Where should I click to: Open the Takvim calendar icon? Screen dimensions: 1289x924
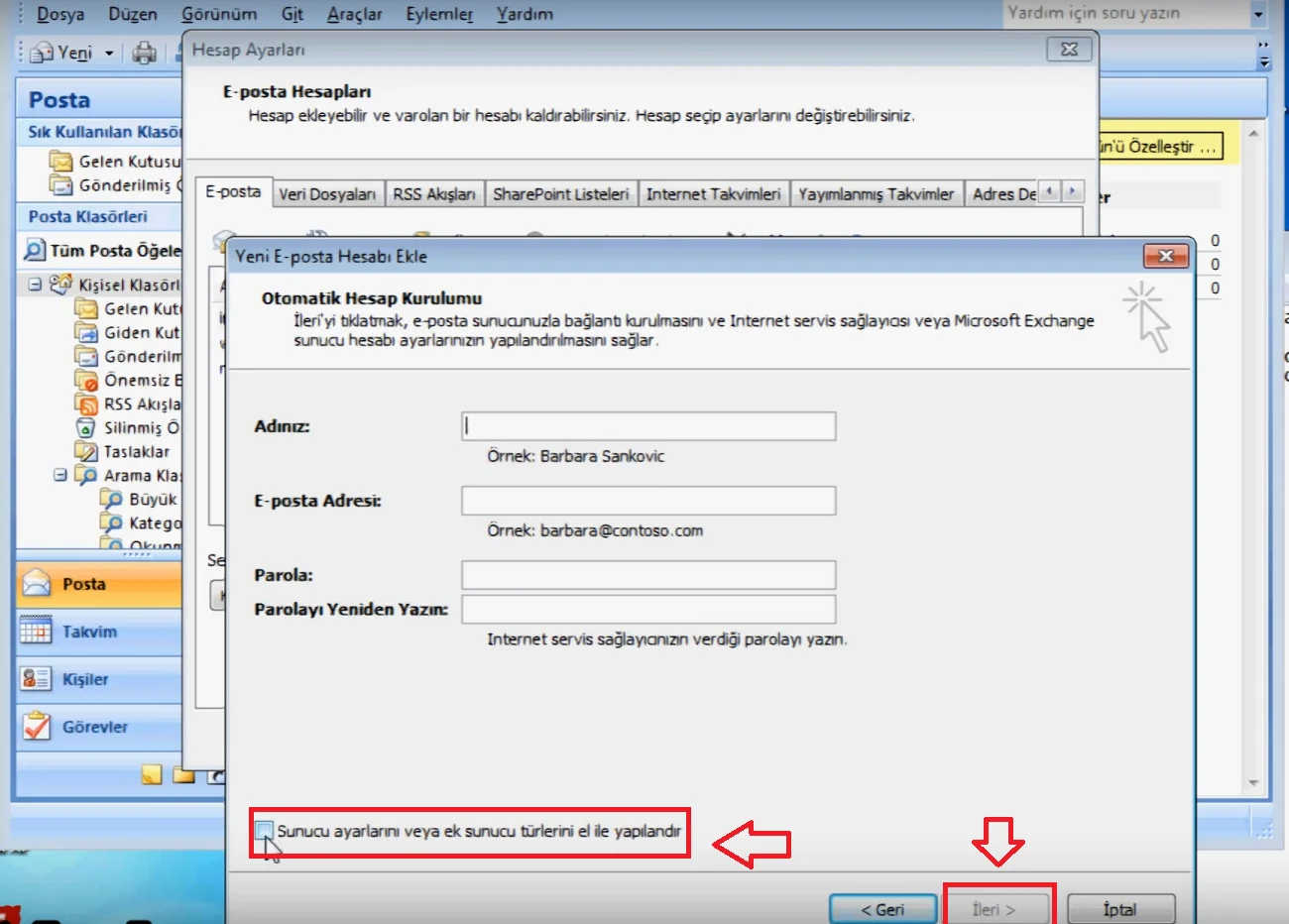(x=36, y=631)
